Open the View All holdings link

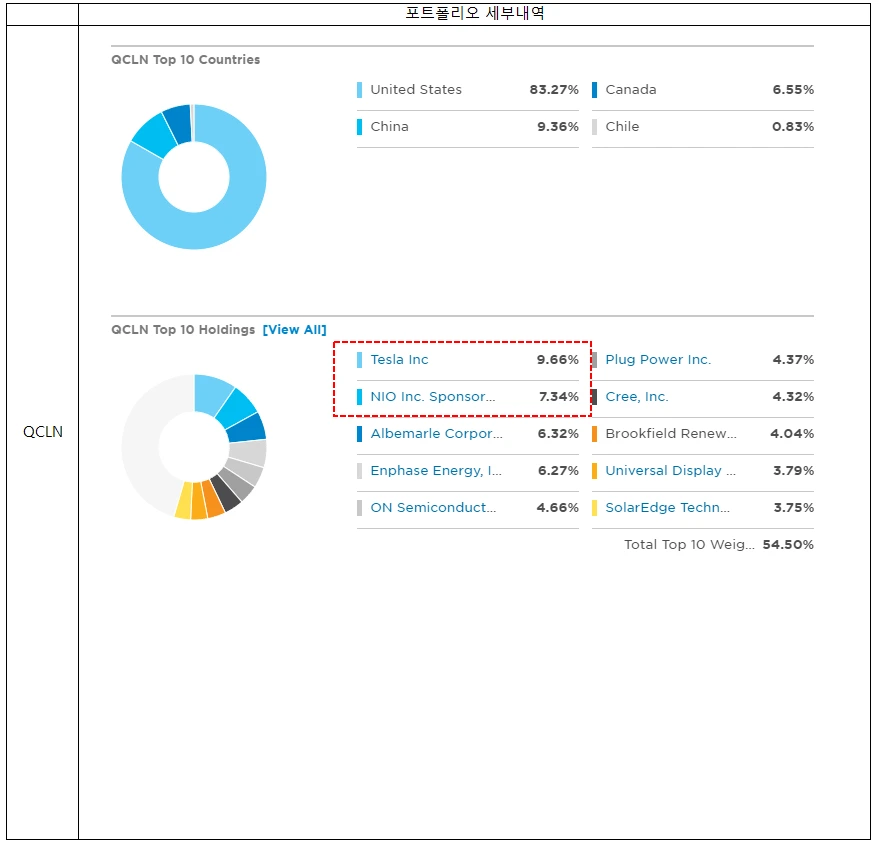pos(294,330)
